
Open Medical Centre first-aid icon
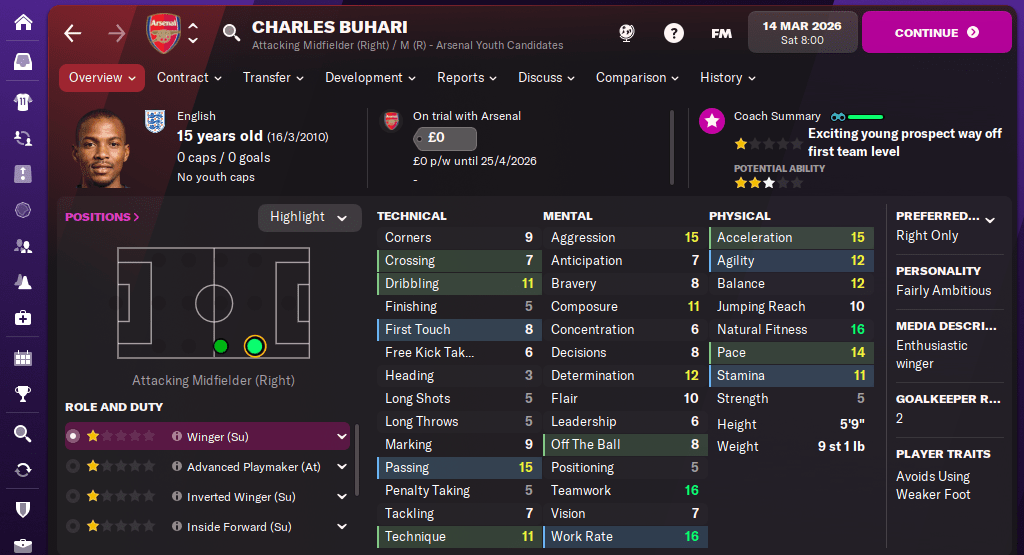tap(23, 318)
